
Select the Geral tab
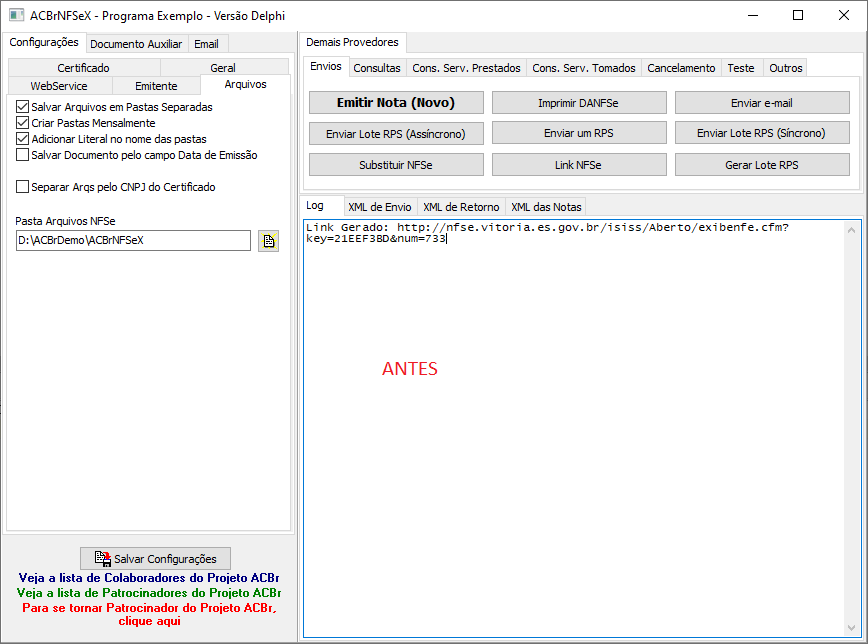coord(223,68)
